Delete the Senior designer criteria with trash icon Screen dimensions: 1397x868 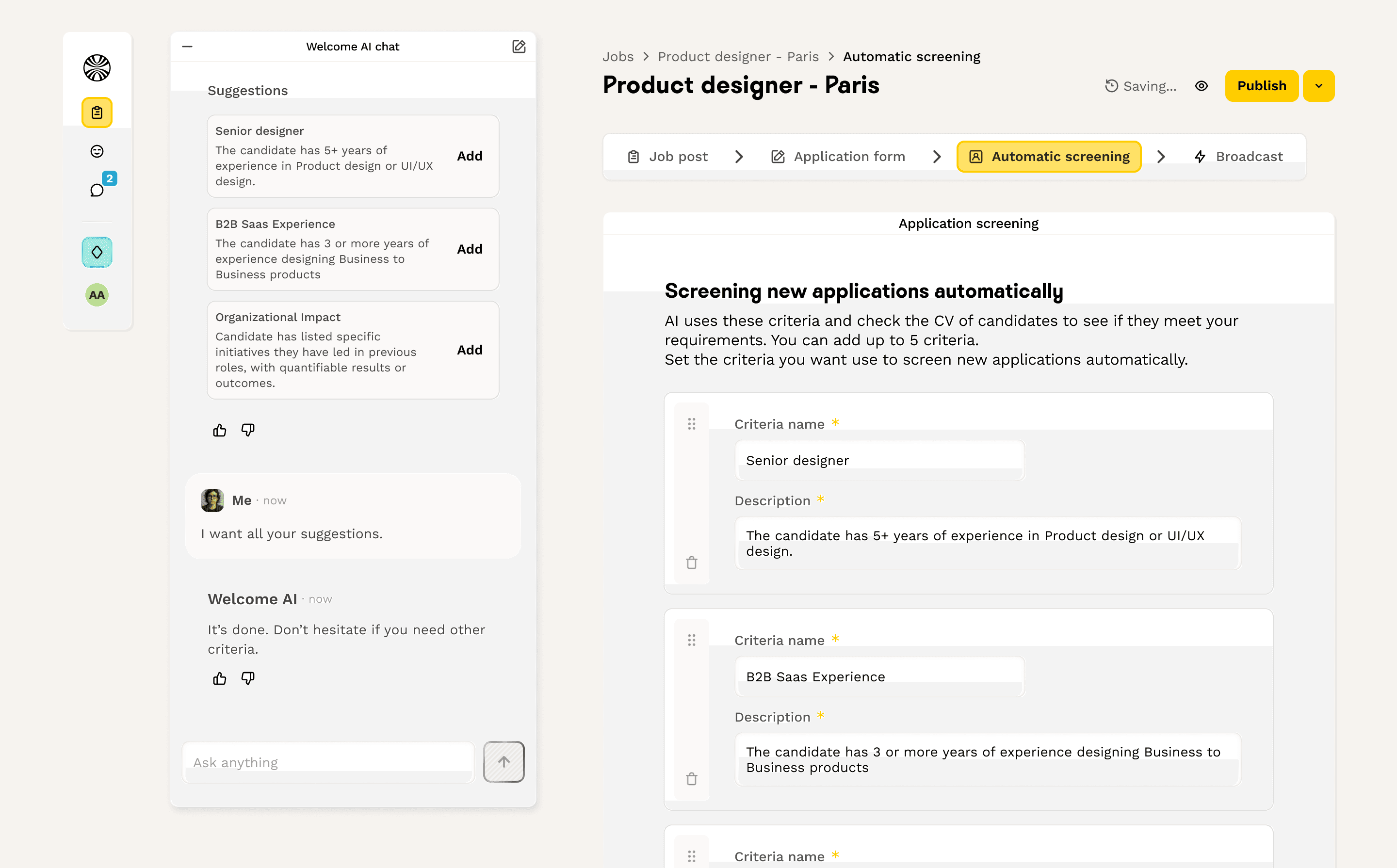point(691,563)
